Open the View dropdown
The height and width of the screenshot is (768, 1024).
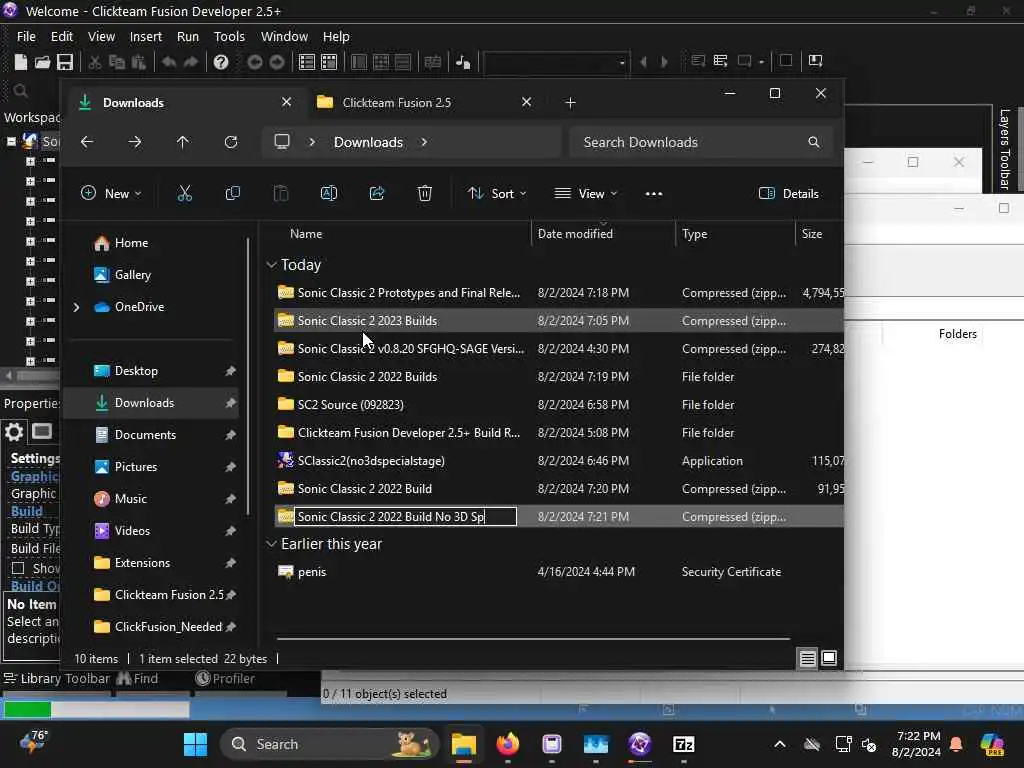(x=586, y=193)
